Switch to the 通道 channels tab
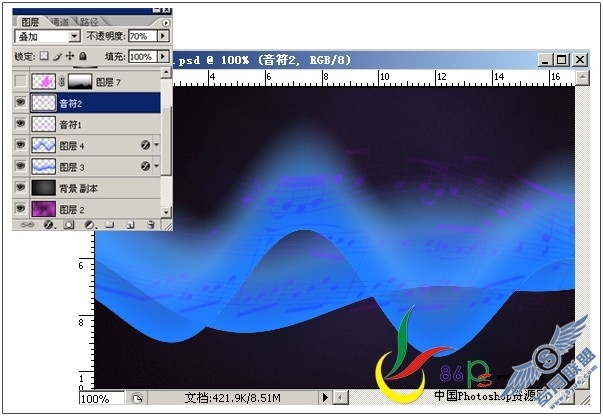Screen dimensions: 603x416 point(60,22)
